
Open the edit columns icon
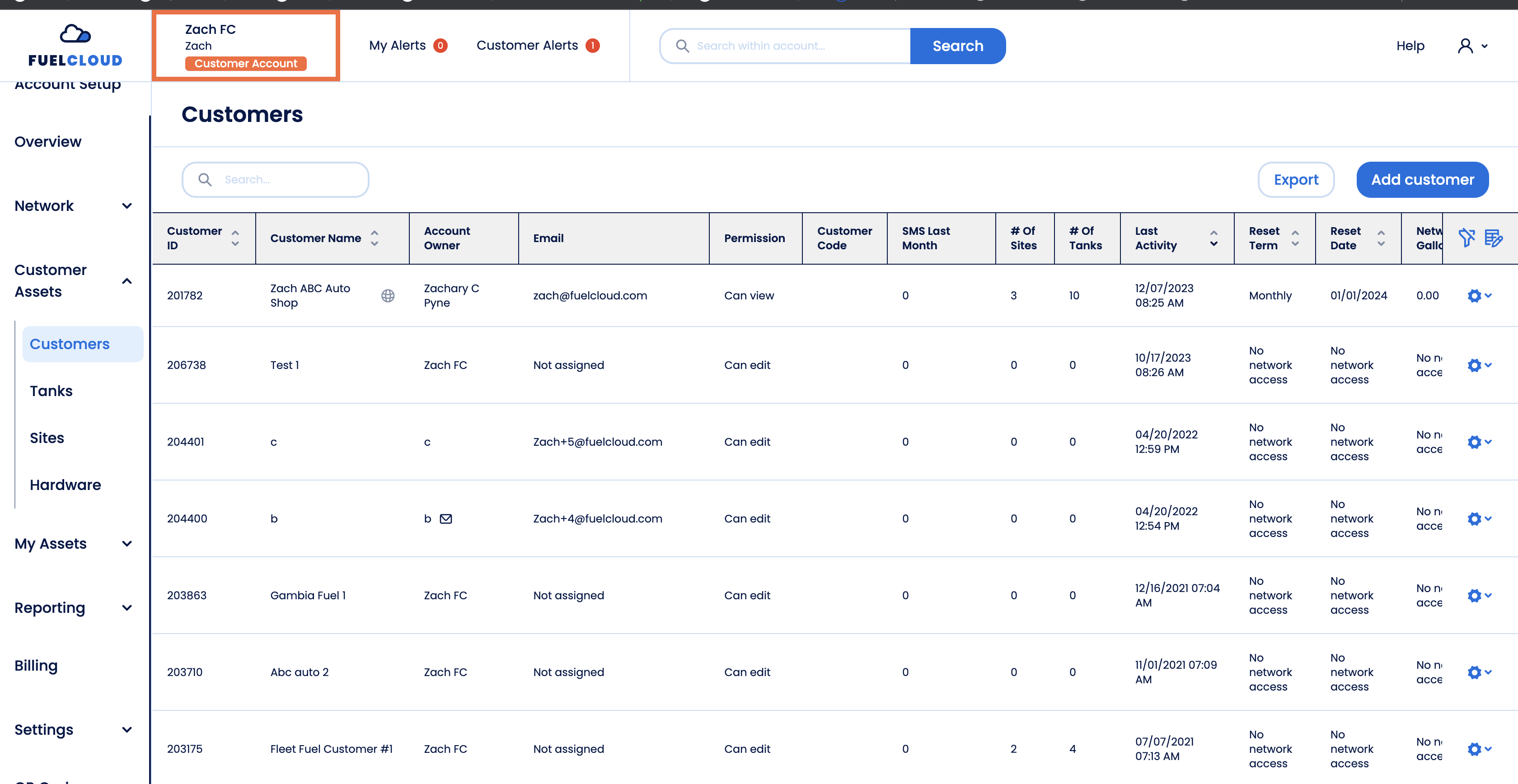pyautogui.click(x=1493, y=238)
